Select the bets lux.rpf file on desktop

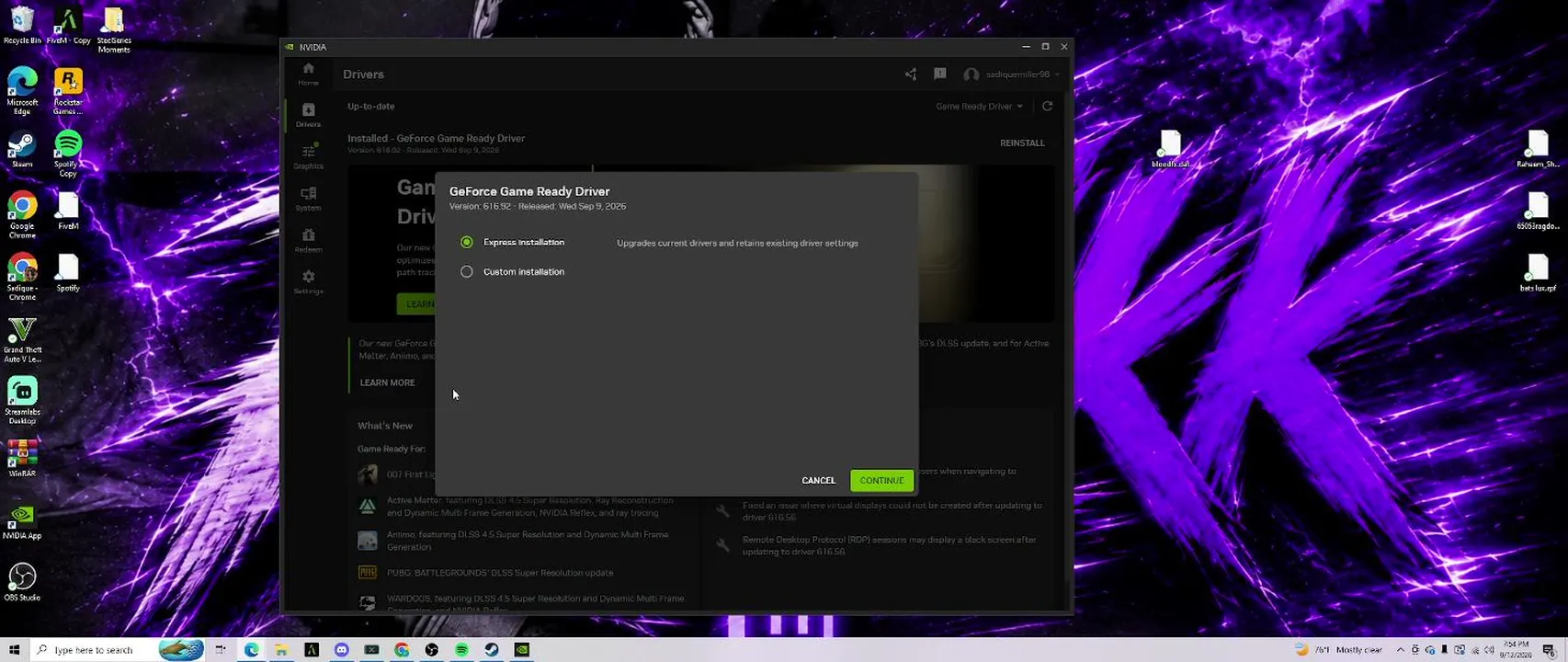(1538, 274)
